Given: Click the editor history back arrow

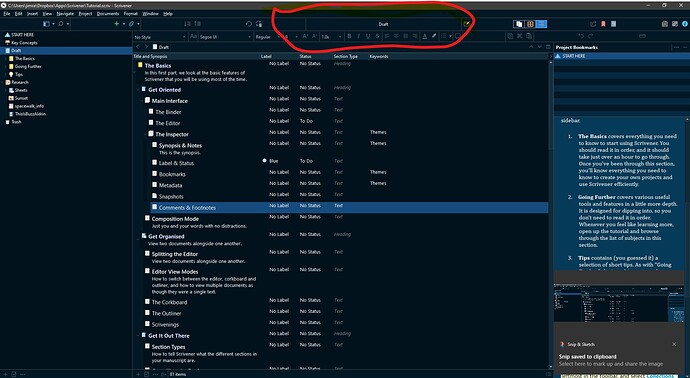Looking at the screenshot, I should click(x=138, y=47).
